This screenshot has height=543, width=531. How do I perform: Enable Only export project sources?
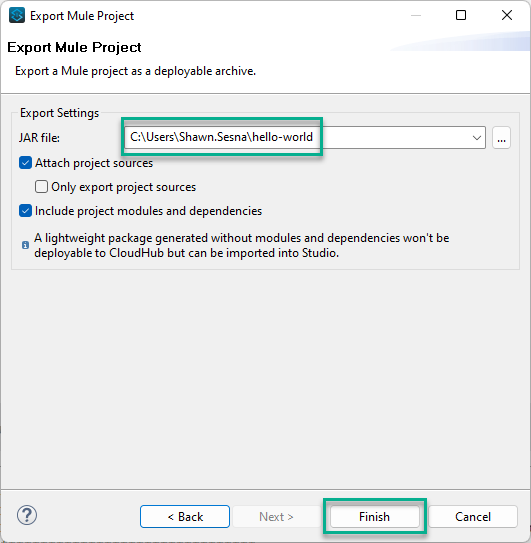click(41, 187)
